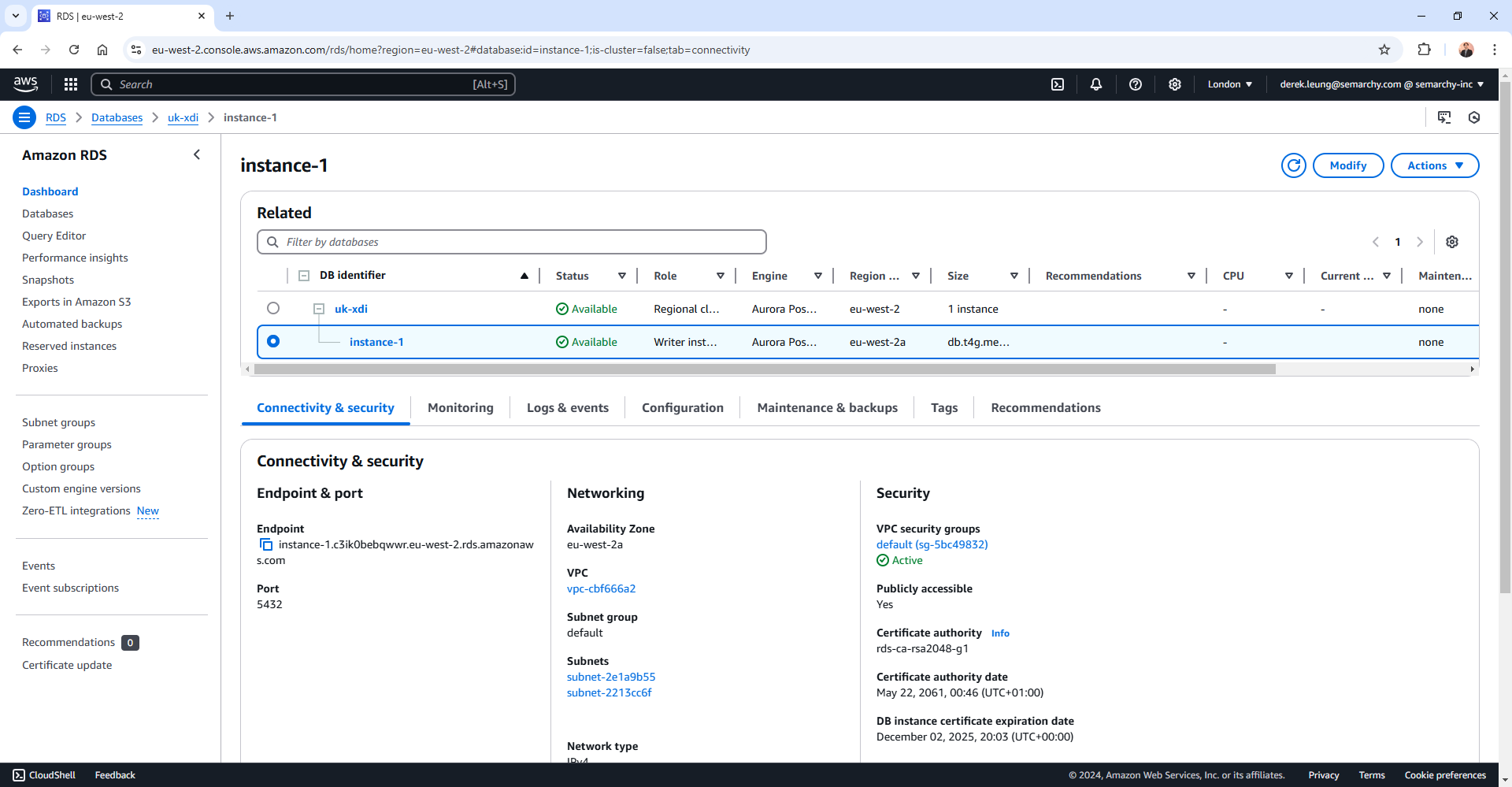Open the account menu for derek.leung
The height and width of the screenshot is (787, 1512).
[x=1381, y=84]
